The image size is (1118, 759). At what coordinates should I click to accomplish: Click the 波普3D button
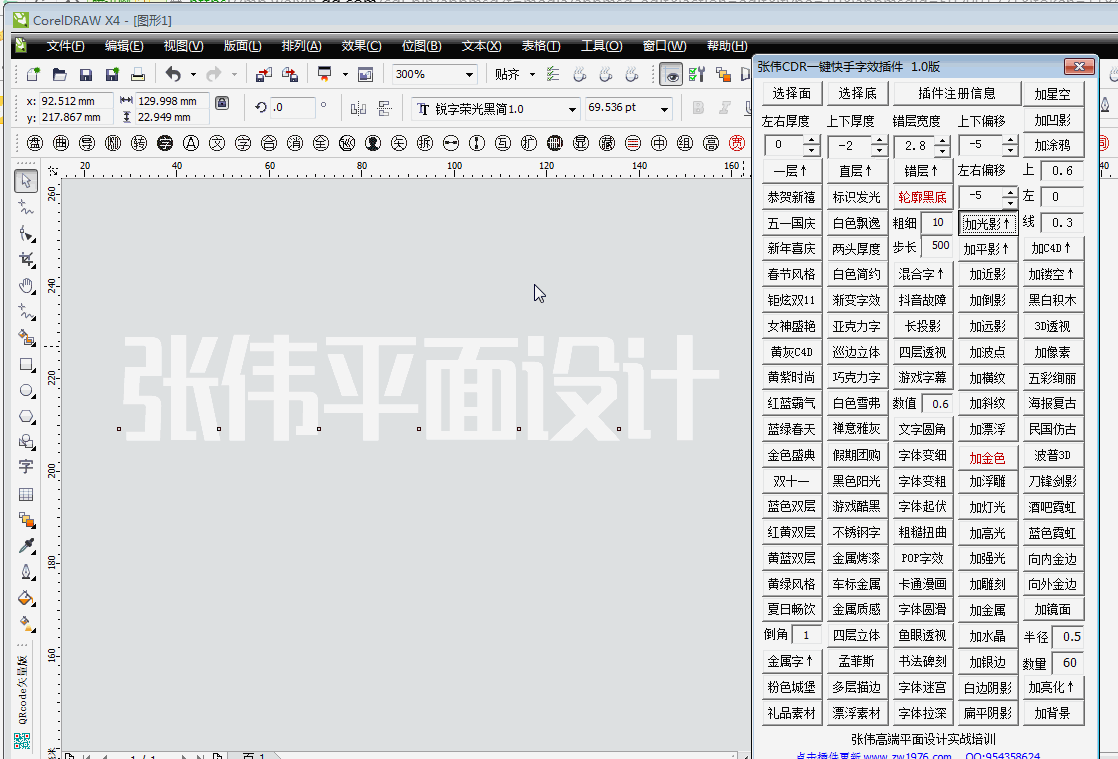click(1052, 455)
